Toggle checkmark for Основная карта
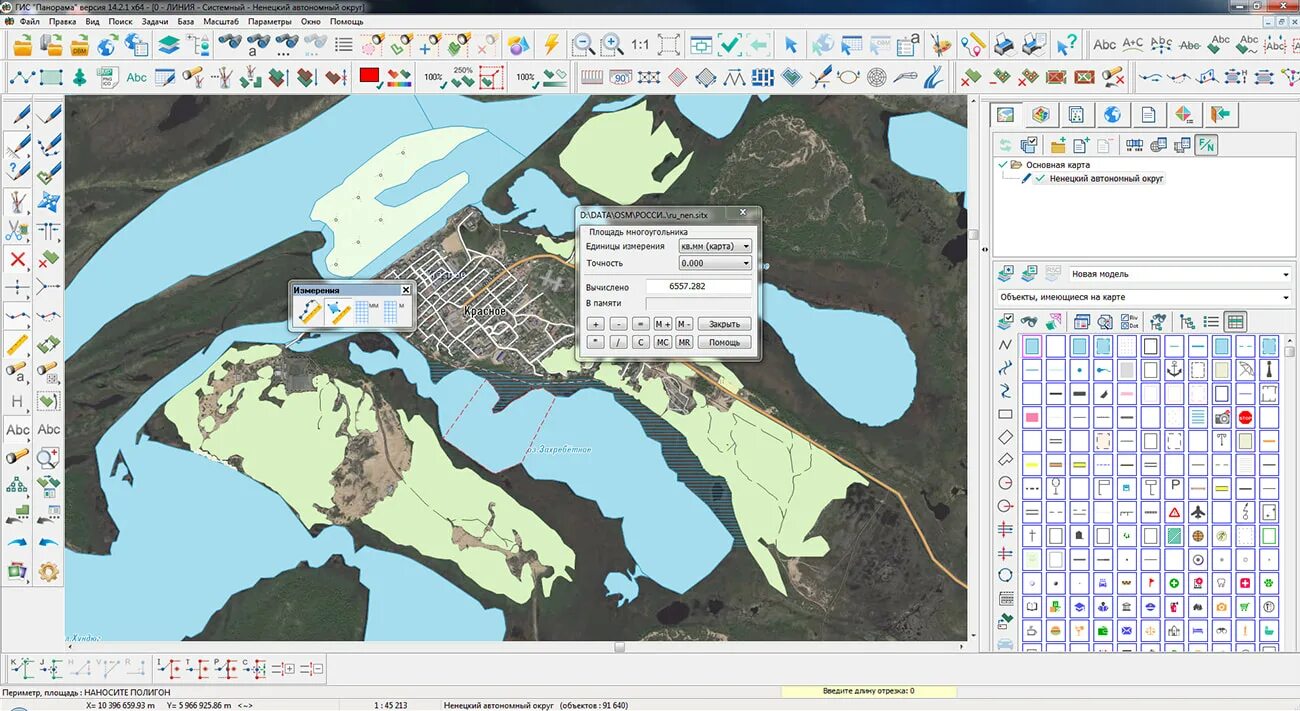The width and height of the screenshot is (1300, 711). (x=1003, y=164)
